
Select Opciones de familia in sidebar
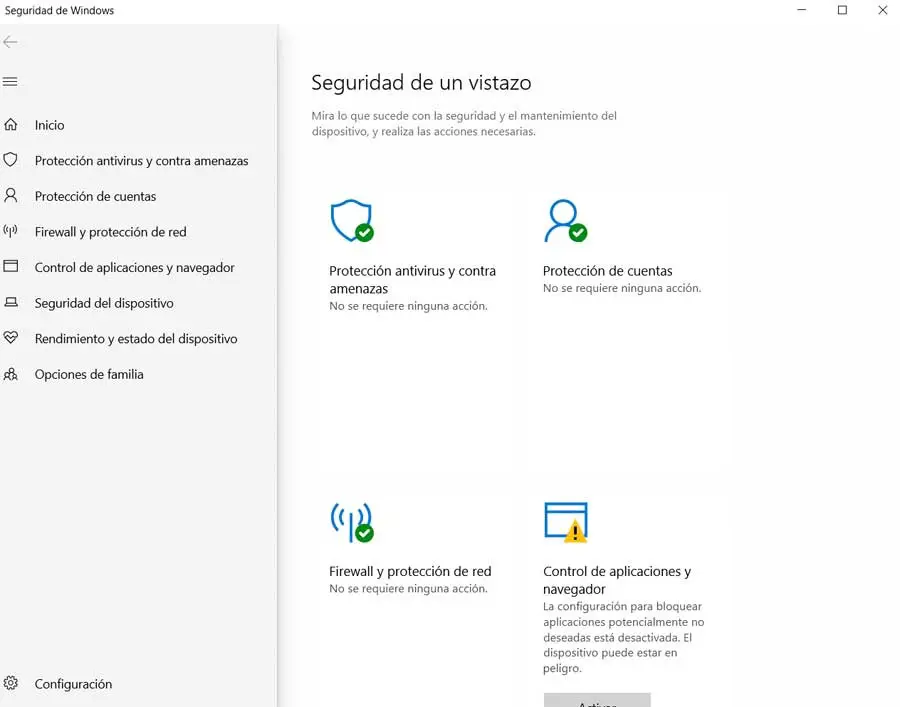[x=89, y=374]
